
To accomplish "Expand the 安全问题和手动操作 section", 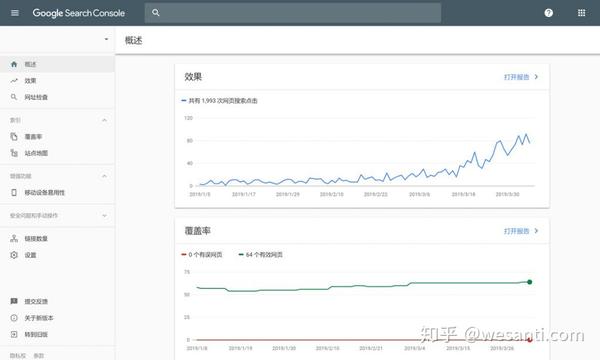I will point(104,215).
